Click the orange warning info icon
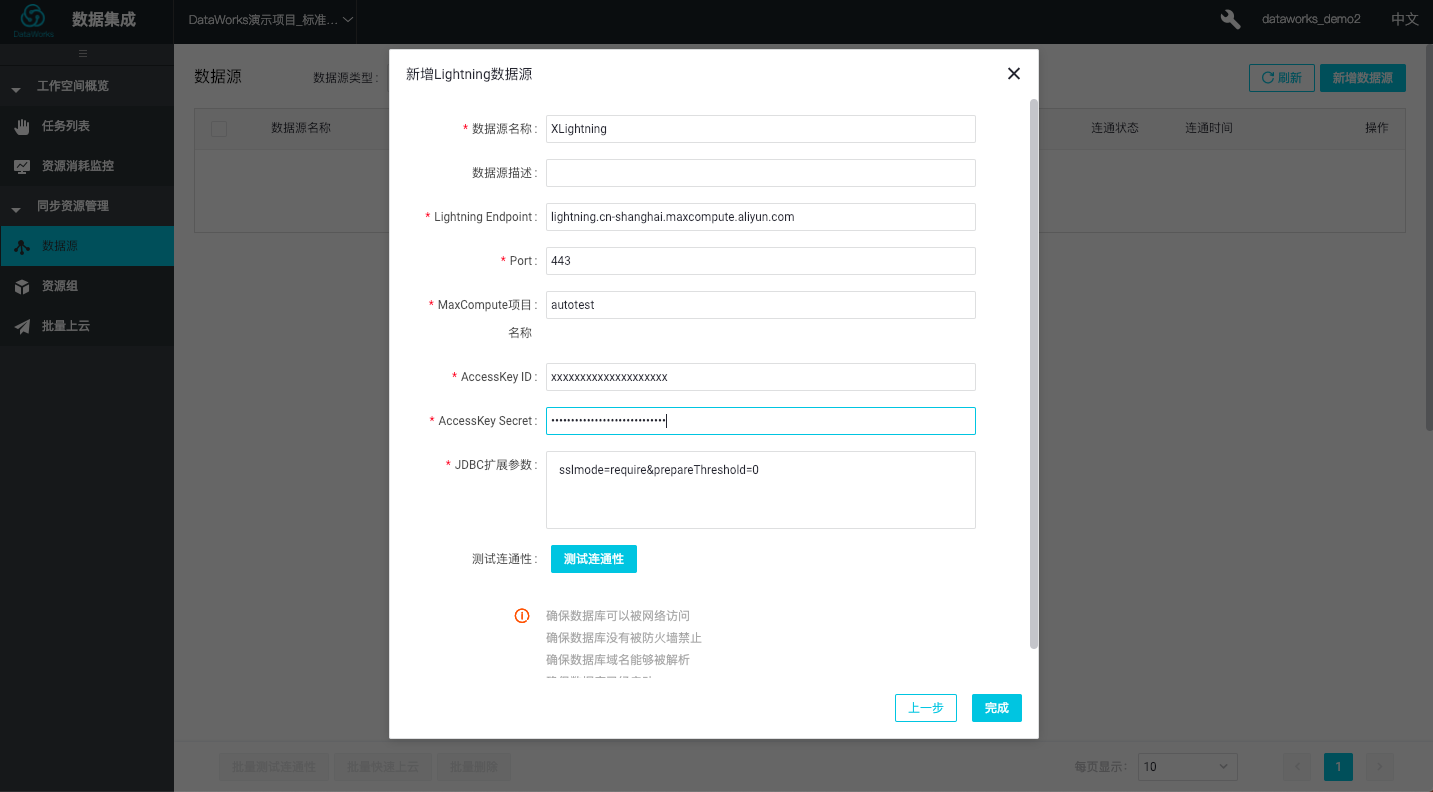The image size is (1433, 792). point(522,616)
